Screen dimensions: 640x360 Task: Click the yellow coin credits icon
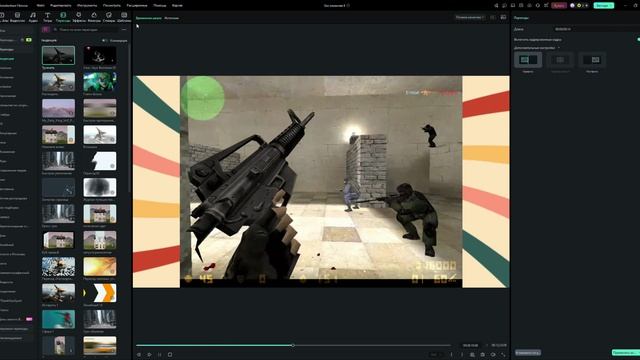coord(579,5)
